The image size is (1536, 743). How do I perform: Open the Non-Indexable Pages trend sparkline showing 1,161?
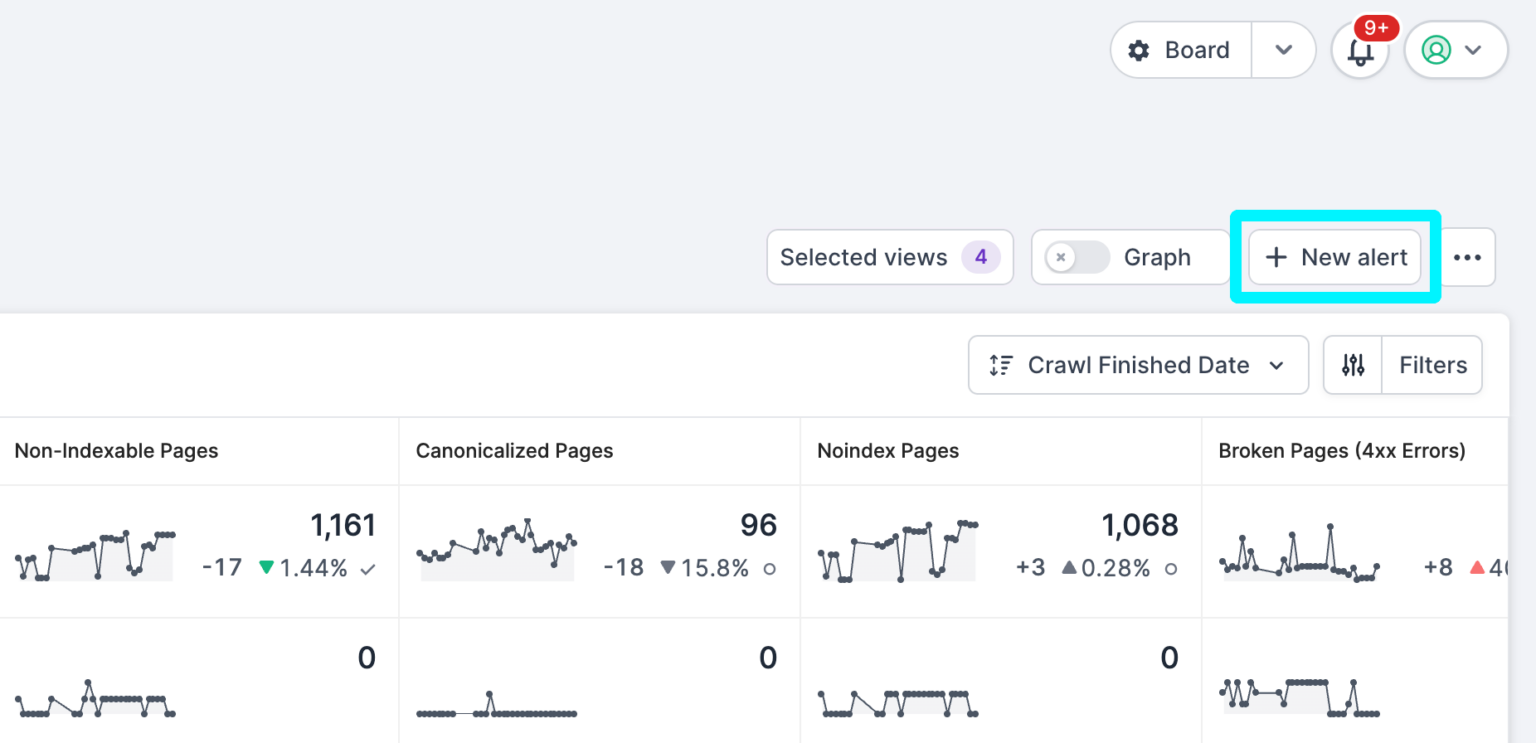(95, 556)
